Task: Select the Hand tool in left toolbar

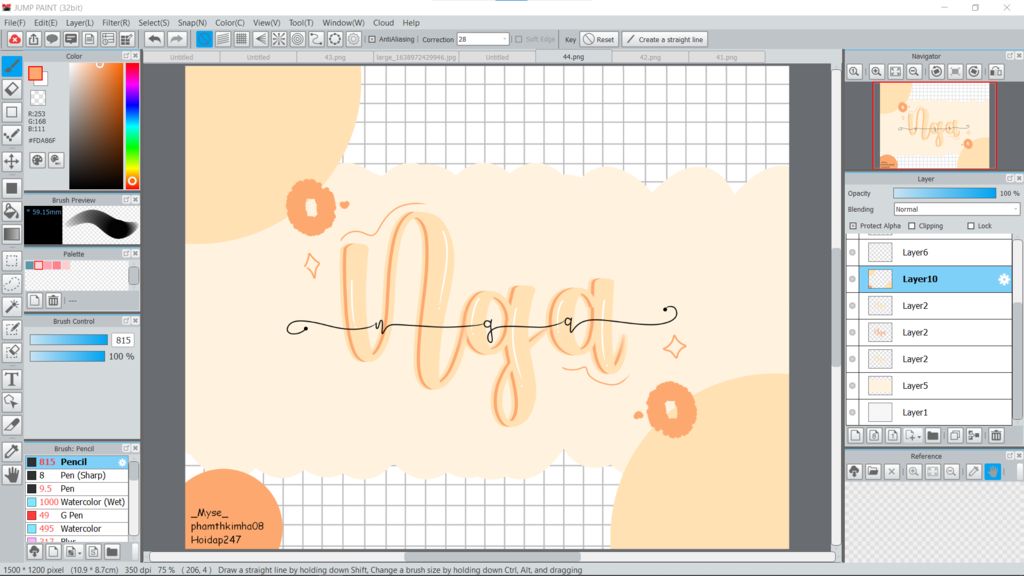Action: point(12,475)
